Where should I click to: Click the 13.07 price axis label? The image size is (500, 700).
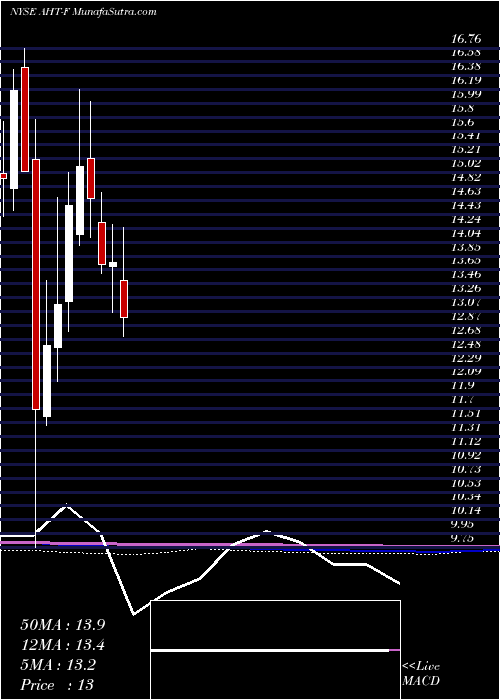pos(466,303)
